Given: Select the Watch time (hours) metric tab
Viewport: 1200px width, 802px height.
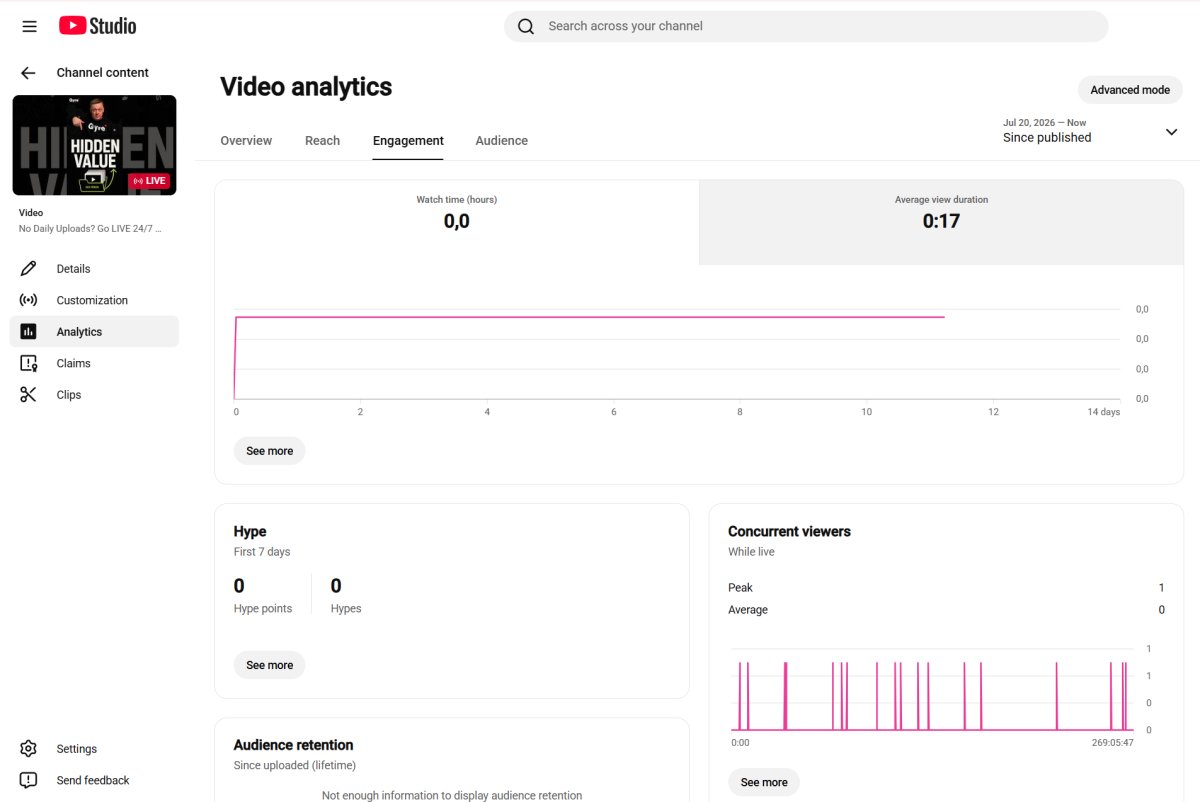Looking at the screenshot, I should pos(457,223).
